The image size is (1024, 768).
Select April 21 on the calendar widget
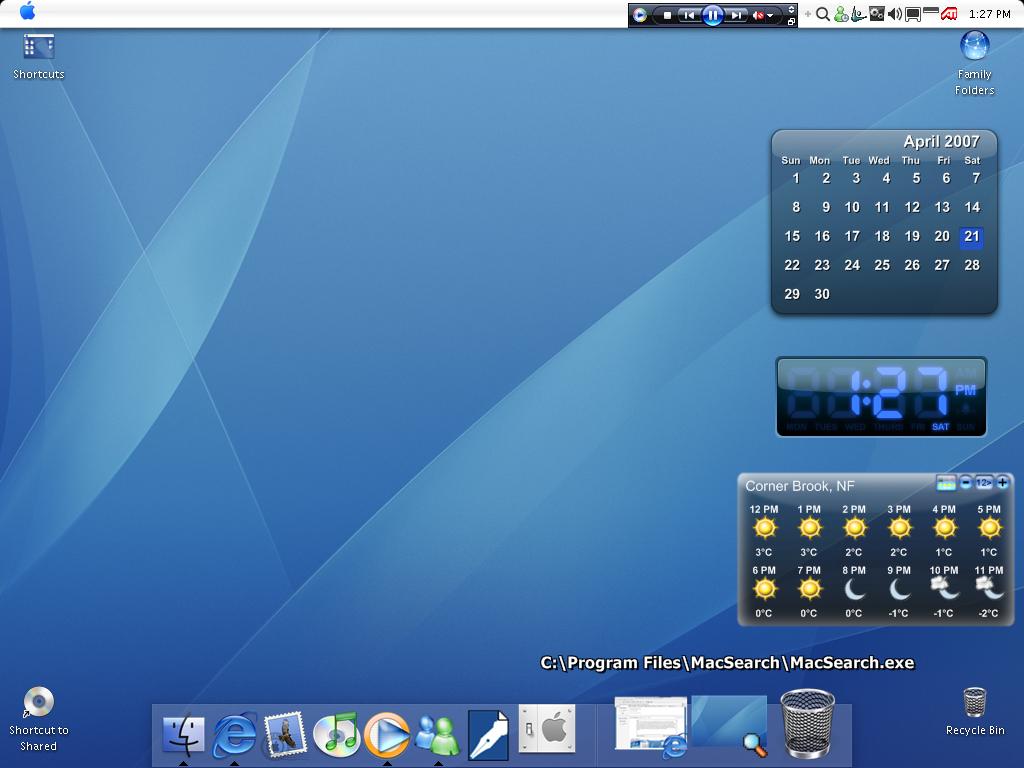972,236
